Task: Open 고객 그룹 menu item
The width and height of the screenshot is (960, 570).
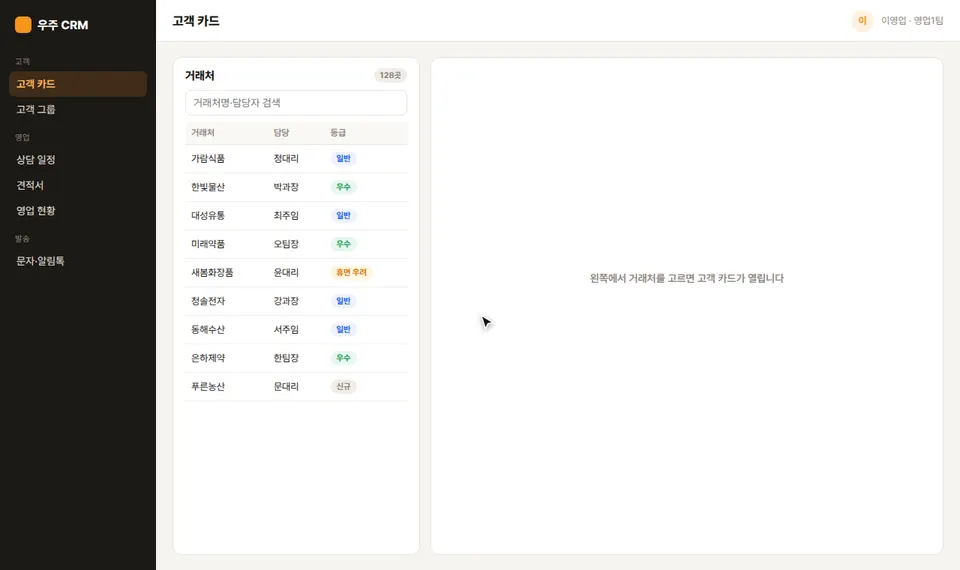Action: click(x=78, y=110)
